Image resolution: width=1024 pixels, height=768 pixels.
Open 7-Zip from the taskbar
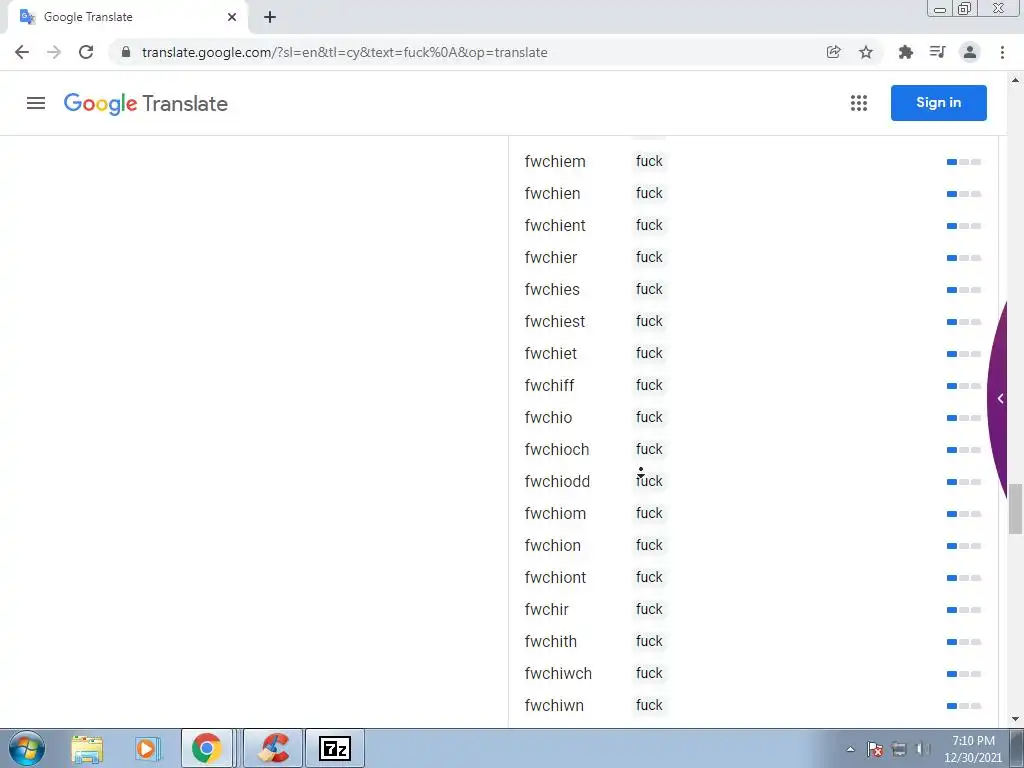(x=334, y=748)
